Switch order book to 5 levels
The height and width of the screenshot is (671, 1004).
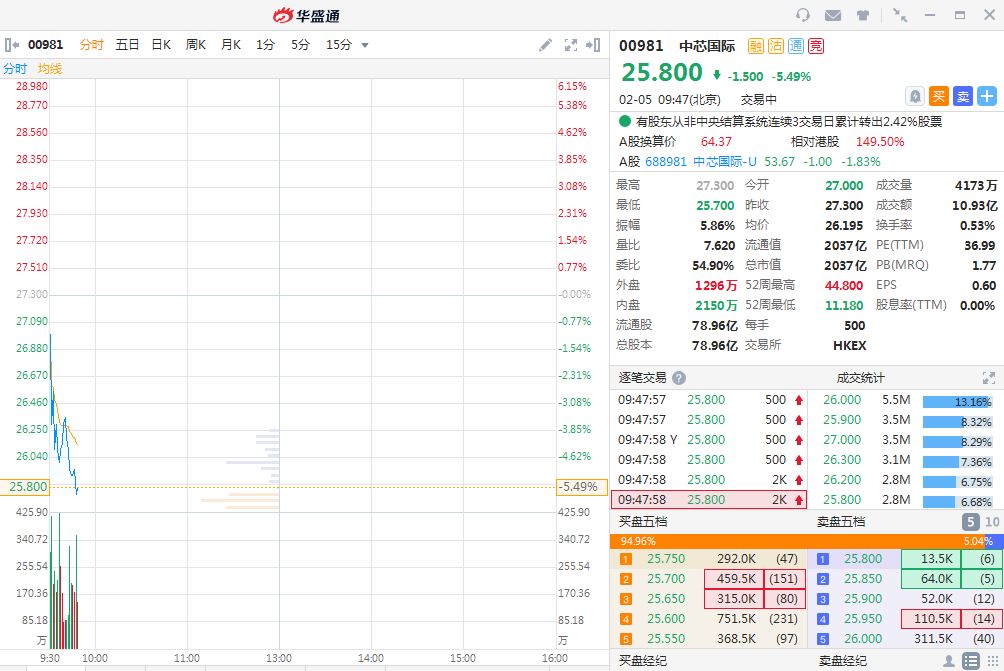click(970, 522)
